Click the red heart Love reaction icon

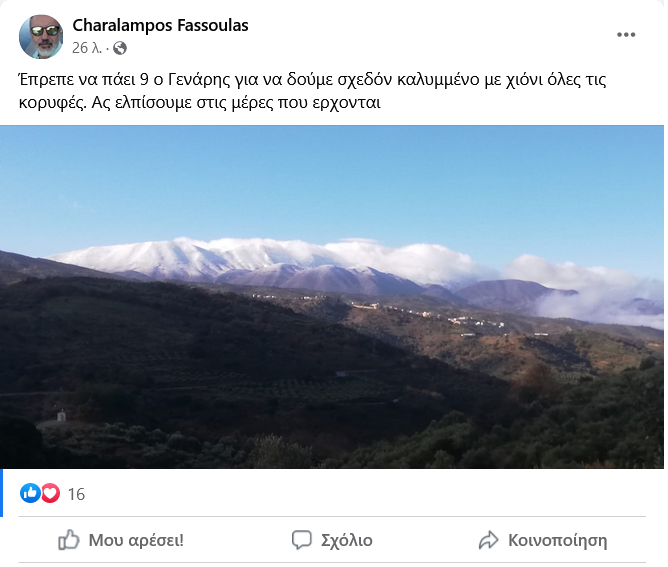pyautogui.click(x=50, y=493)
